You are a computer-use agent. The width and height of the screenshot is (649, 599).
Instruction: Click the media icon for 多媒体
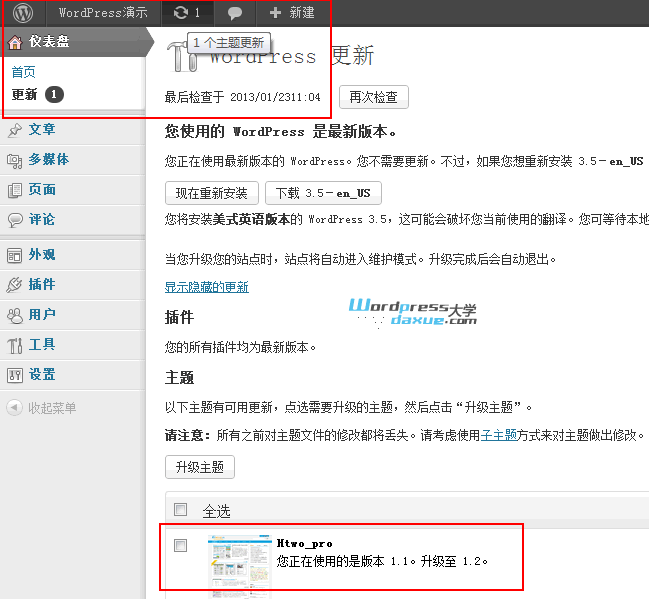coord(14,161)
